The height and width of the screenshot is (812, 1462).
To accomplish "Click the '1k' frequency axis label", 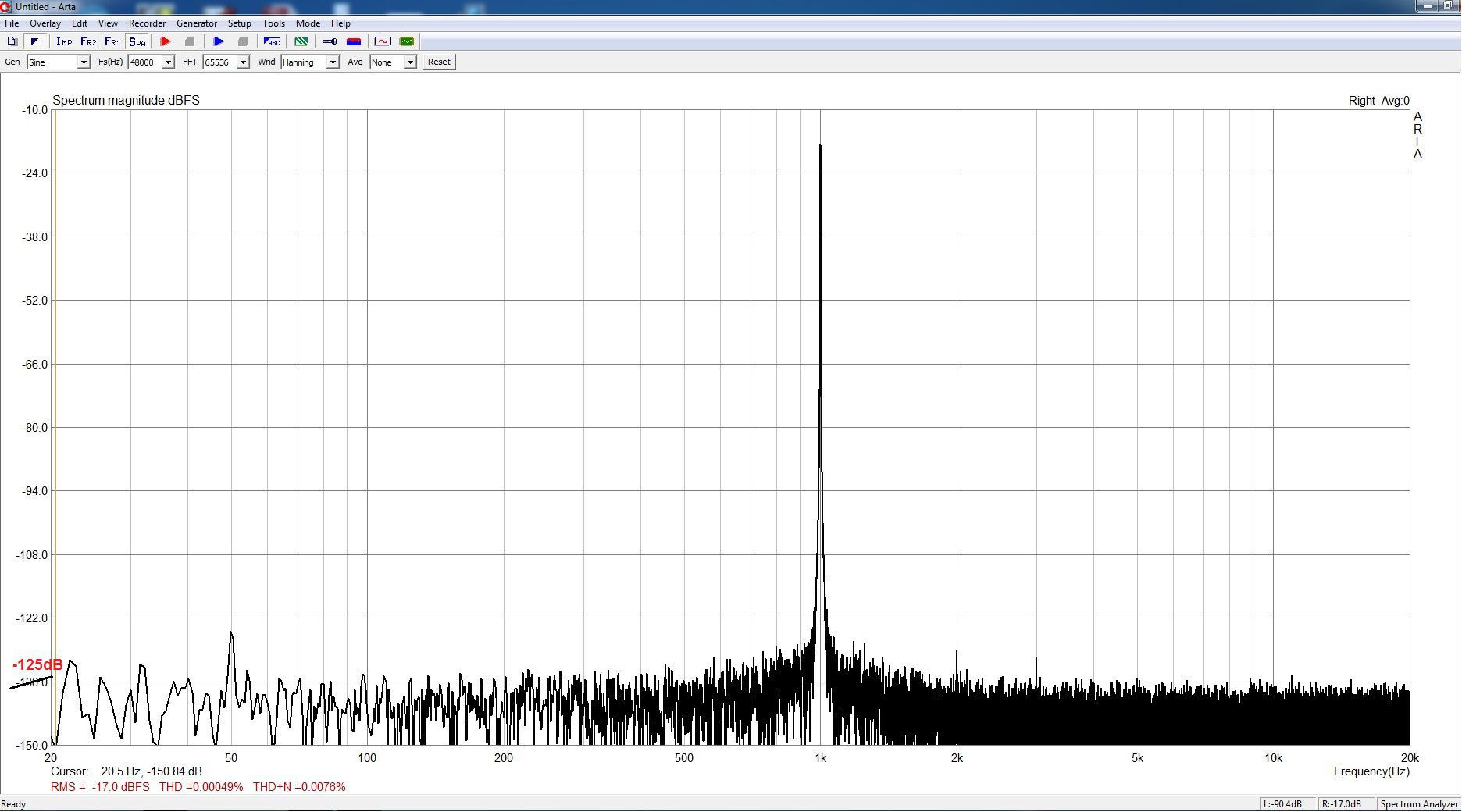I will click(820, 758).
